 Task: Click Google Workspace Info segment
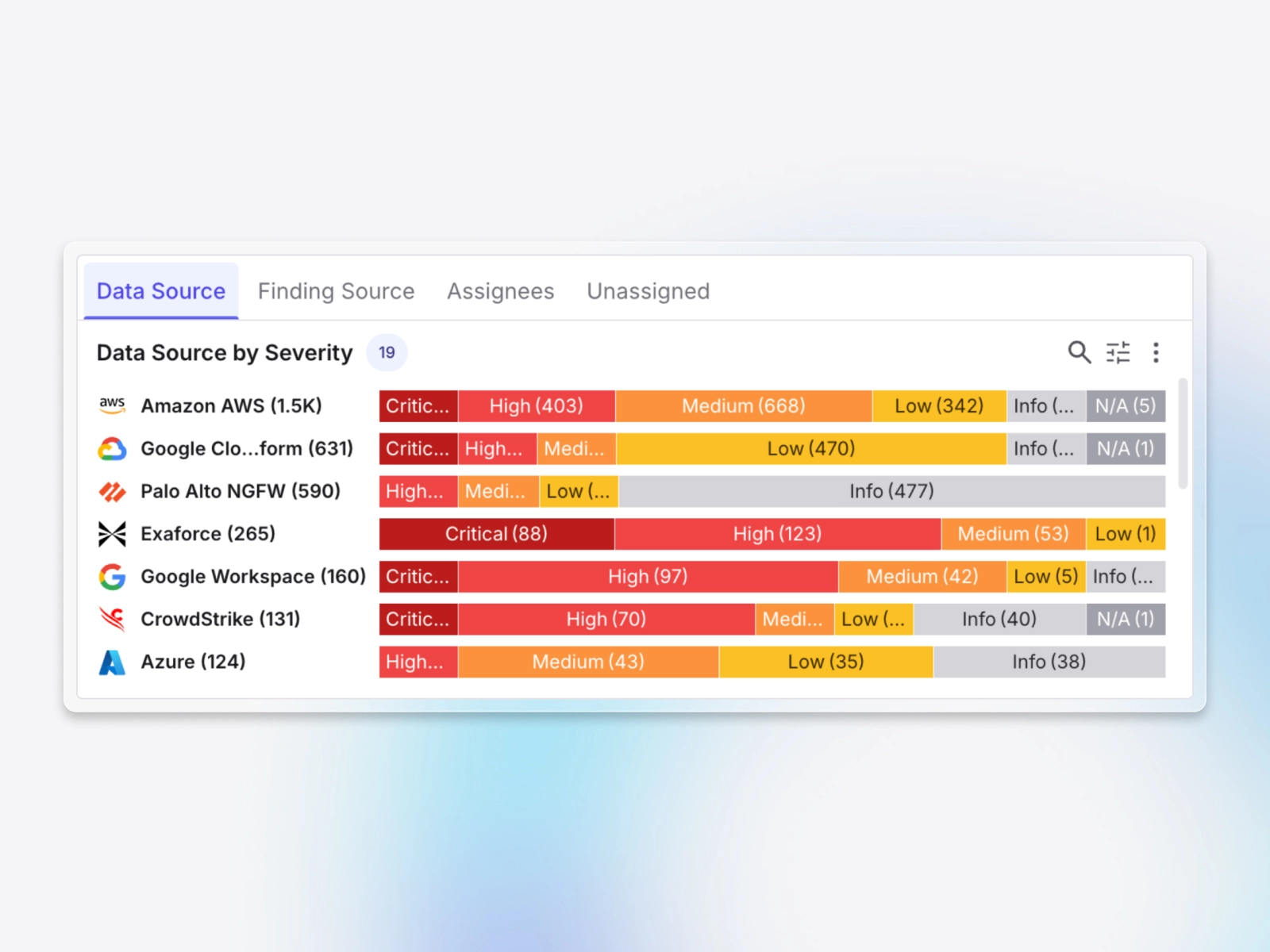(x=1126, y=577)
